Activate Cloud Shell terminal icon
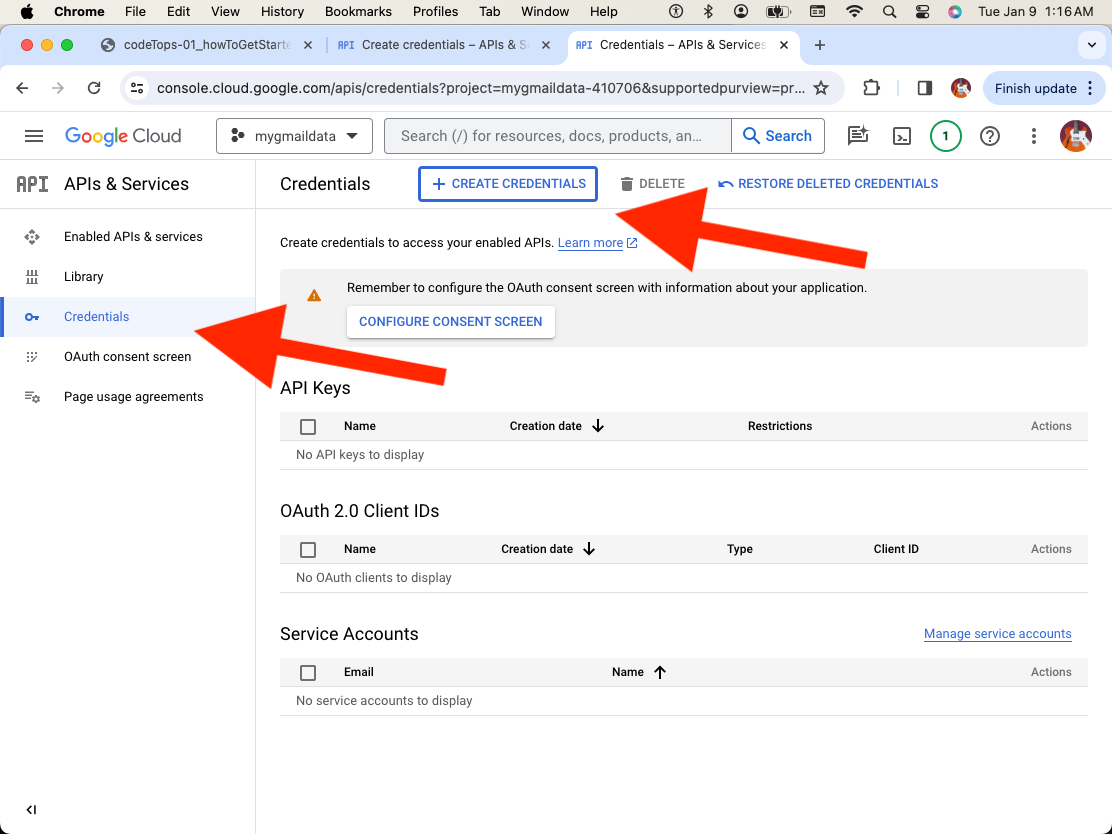Screen dimensions: 1112x834 902,135
